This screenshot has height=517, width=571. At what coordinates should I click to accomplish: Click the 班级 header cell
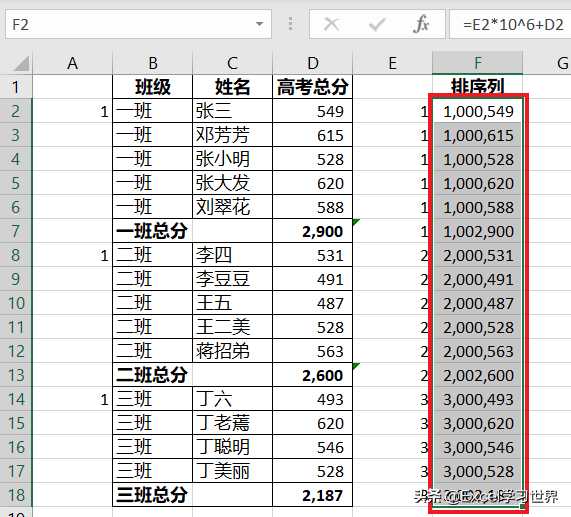pos(153,87)
